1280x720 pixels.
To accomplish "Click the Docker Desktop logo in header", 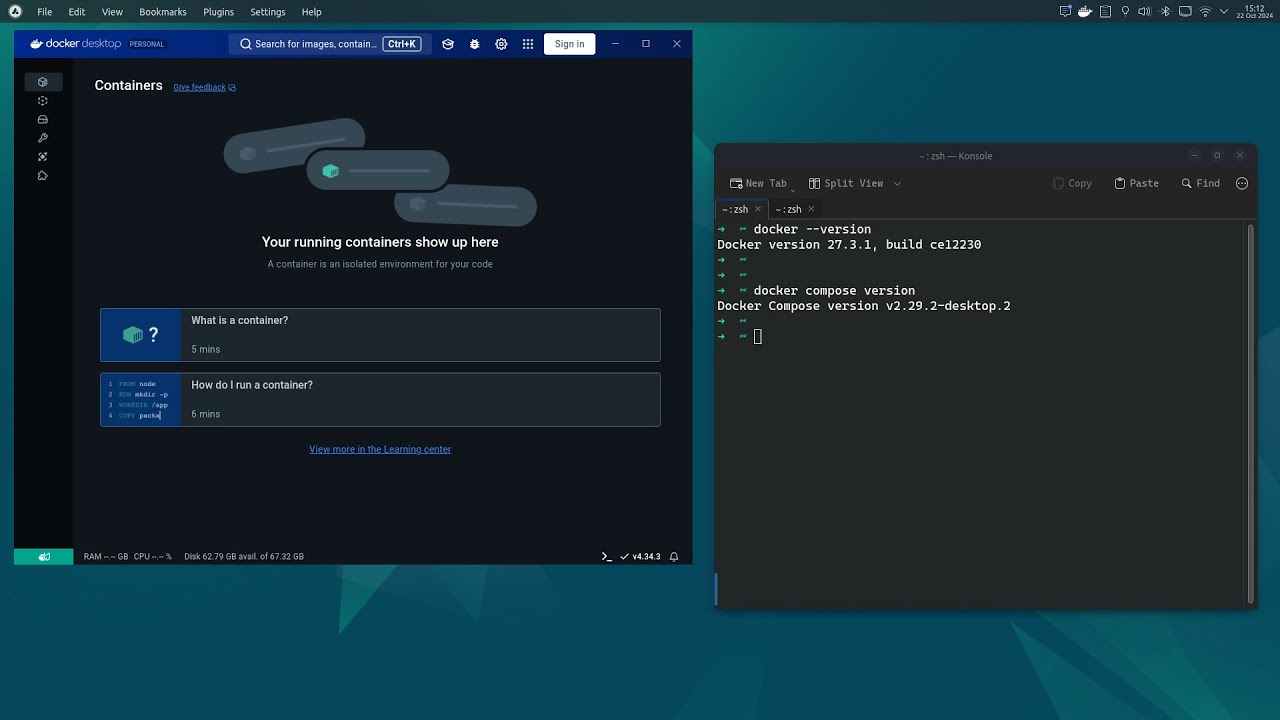I will click(x=76, y=44).
